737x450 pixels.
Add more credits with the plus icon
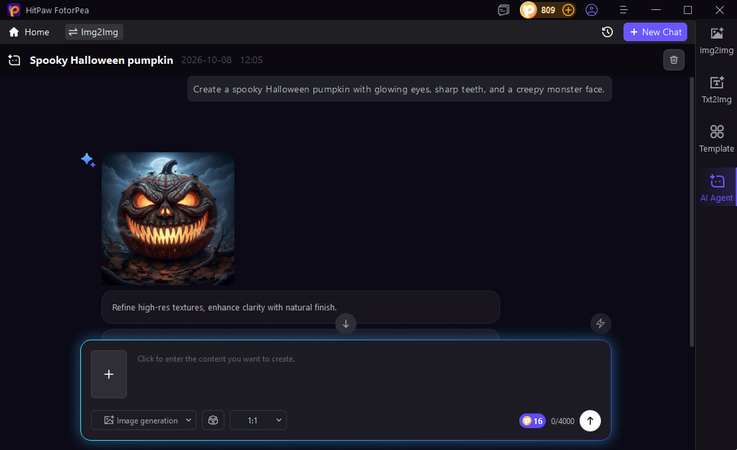(x=568, y=10)
